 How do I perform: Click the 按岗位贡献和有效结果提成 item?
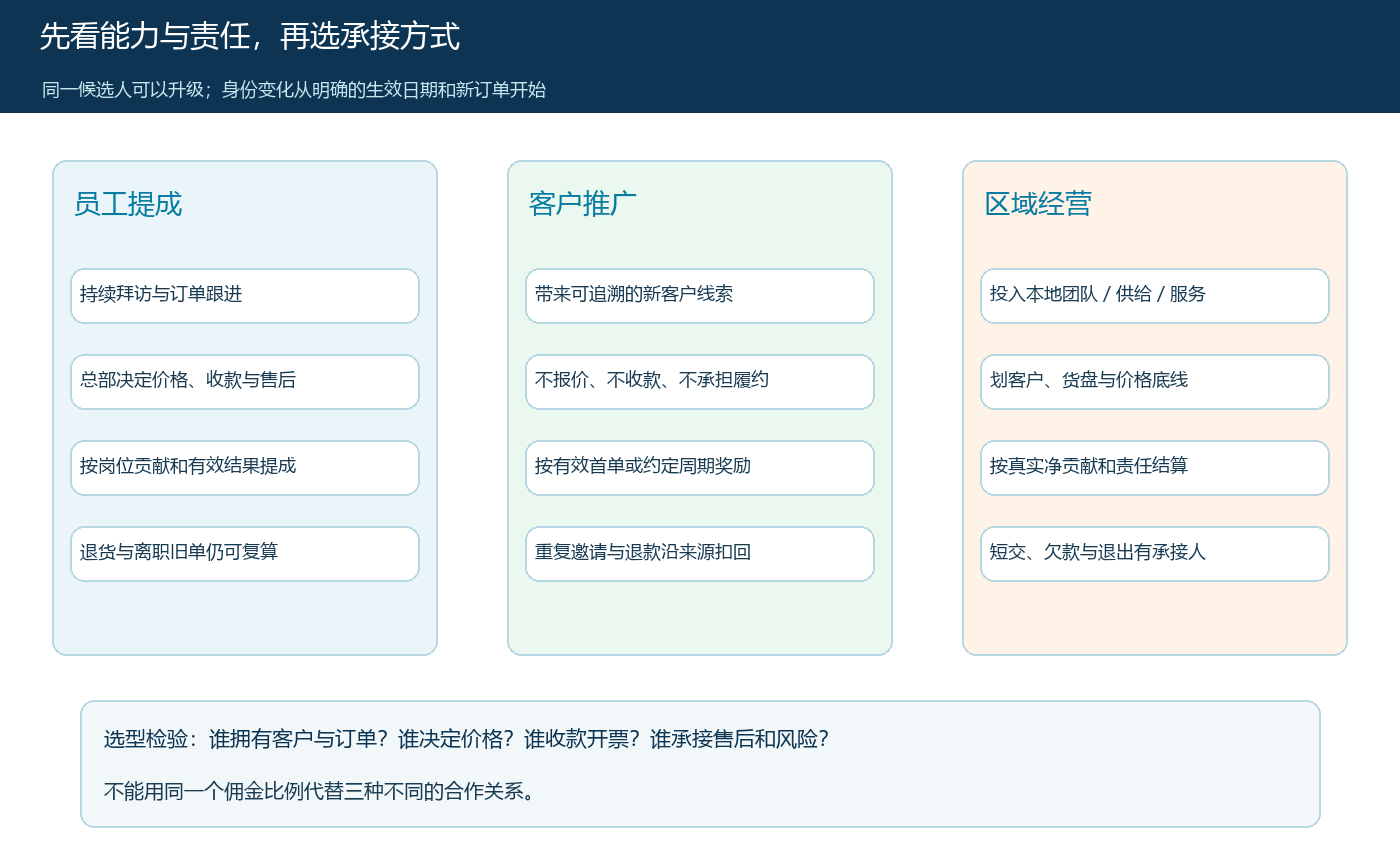click(x=245, y=468)
